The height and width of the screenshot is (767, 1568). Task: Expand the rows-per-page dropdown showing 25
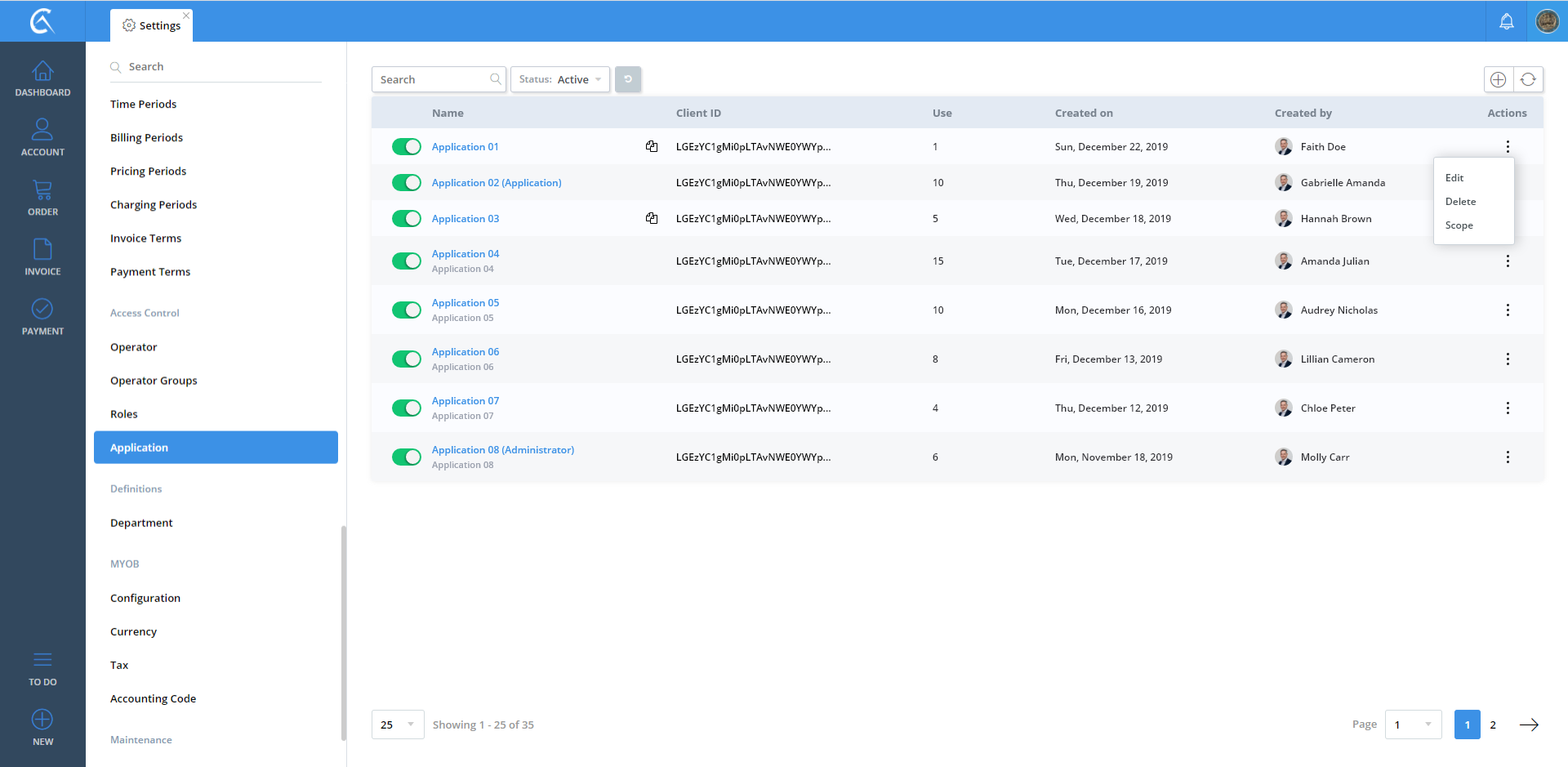point(398,725)
